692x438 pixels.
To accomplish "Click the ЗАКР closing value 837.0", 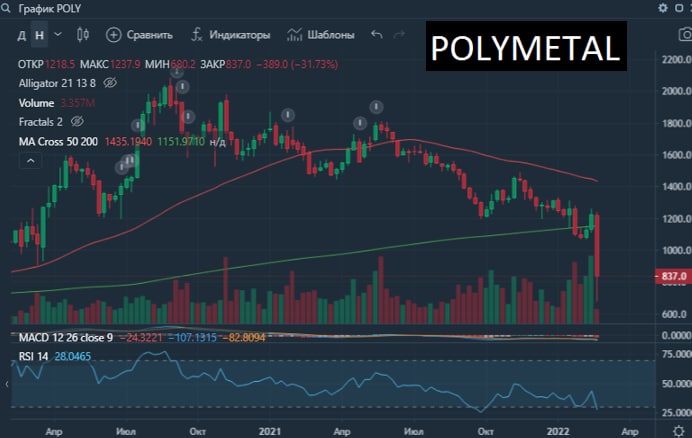I will 238,64.
